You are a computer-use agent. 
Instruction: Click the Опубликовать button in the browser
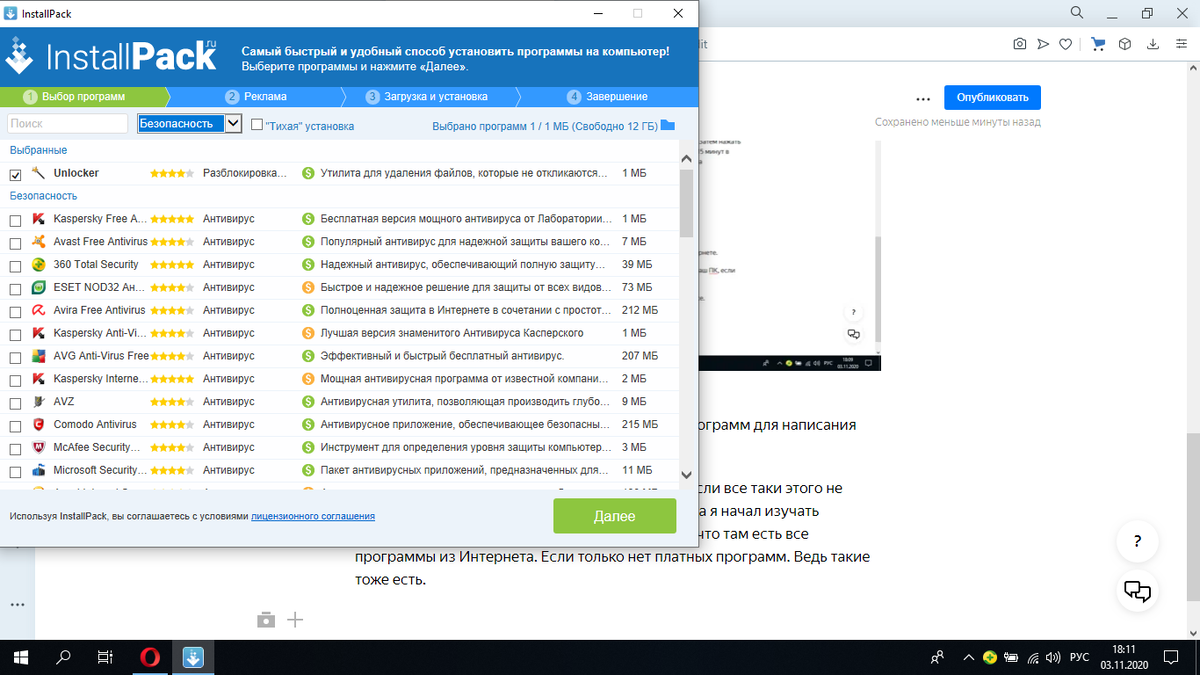point(992,97)
